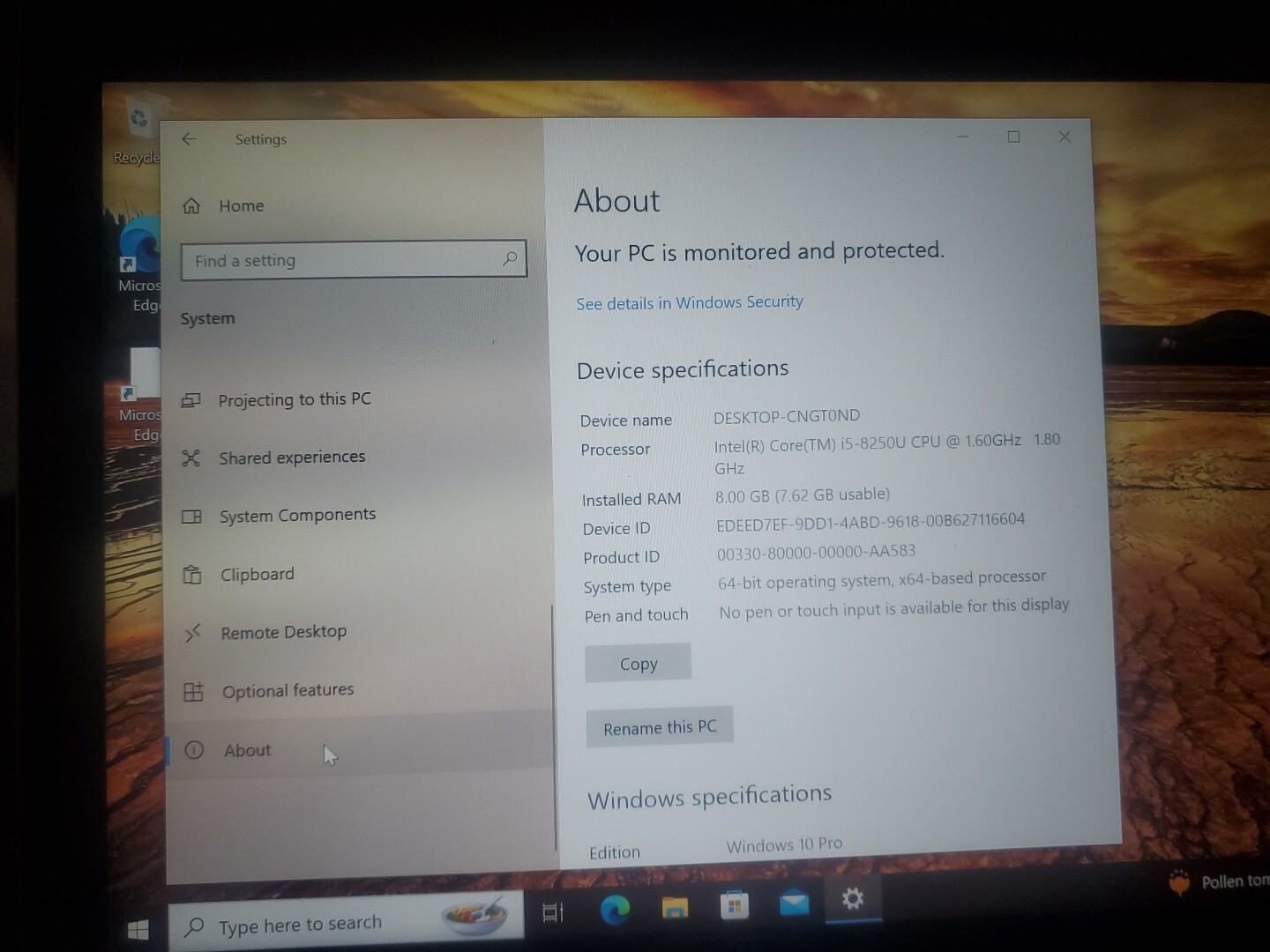The image size is (1270, 952).
Task: Minimize the Settings window
Action: tap(963, 137)
